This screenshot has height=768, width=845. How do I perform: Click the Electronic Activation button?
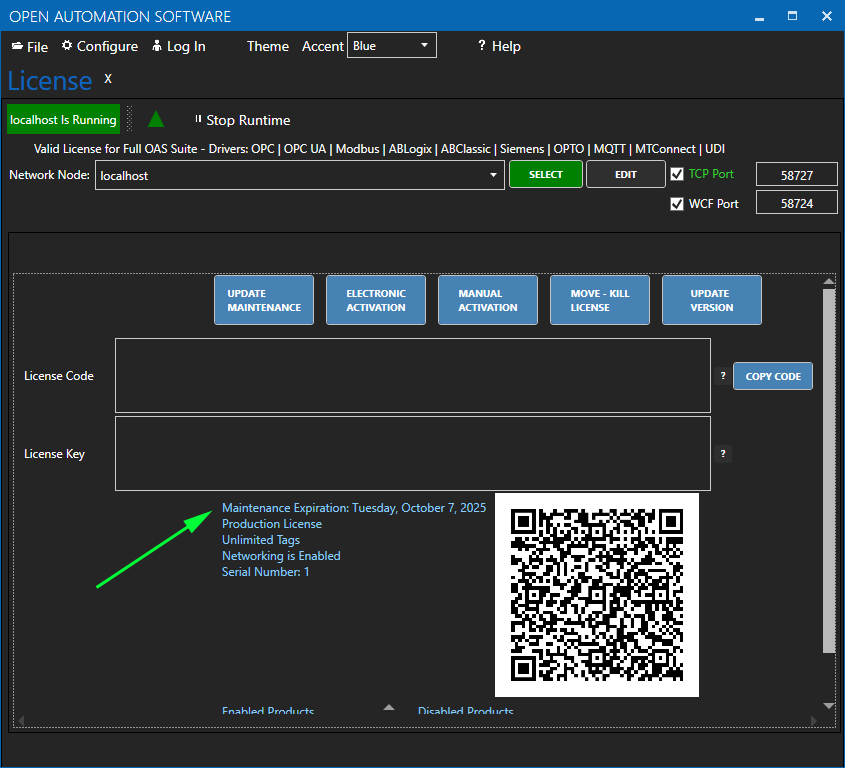(376, 300)
